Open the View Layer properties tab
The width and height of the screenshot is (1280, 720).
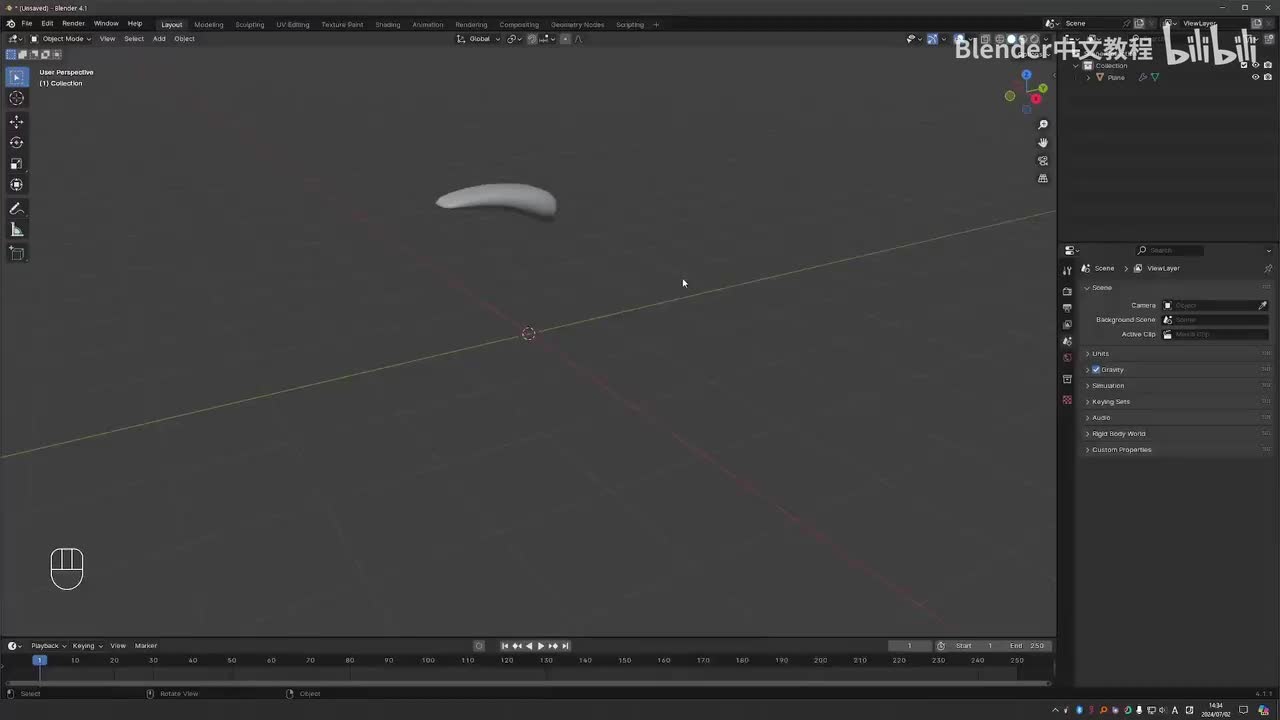1067,325
